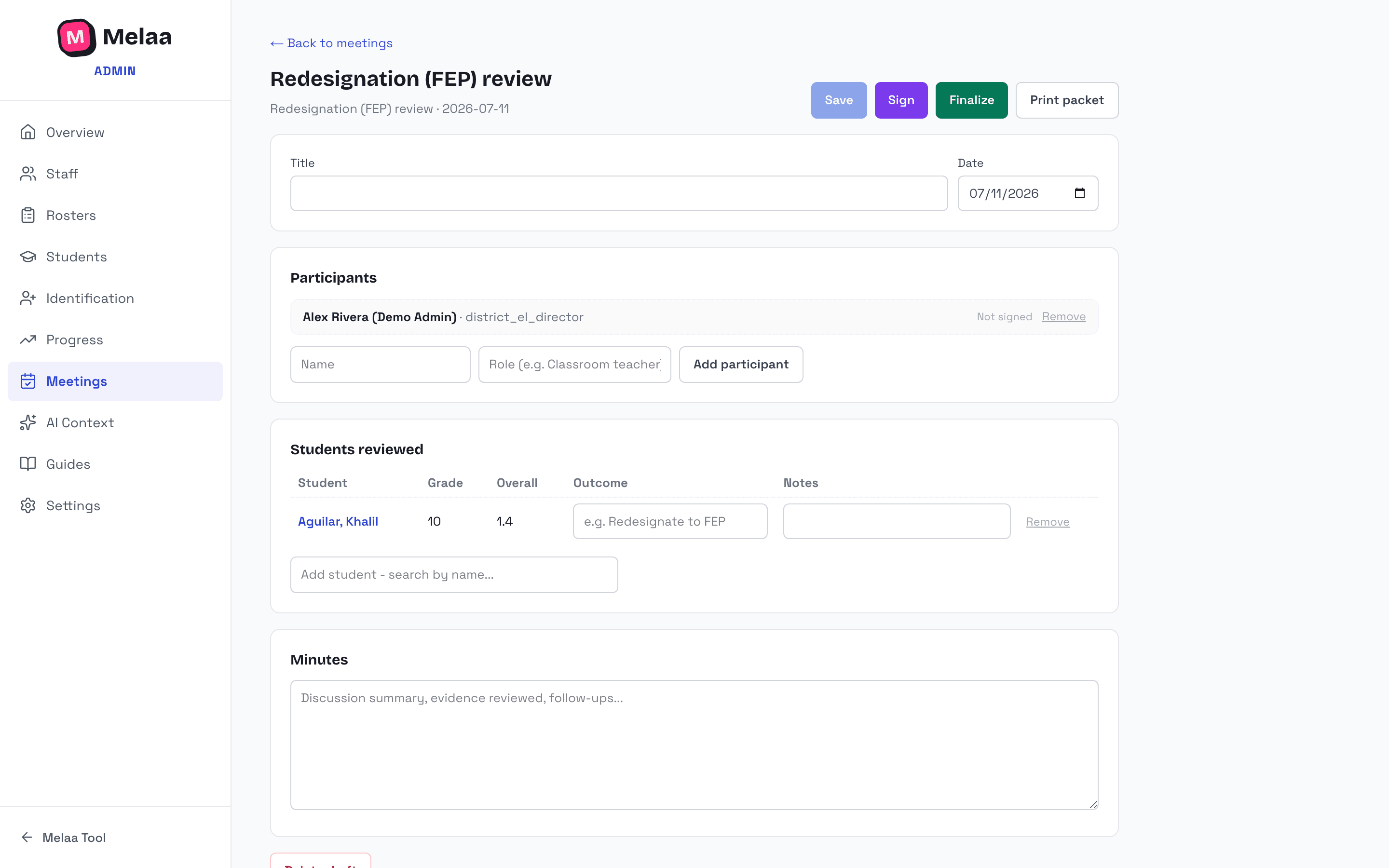
Task: Focus the Minutes discussion summary textarea
Action: coord(694,745)
